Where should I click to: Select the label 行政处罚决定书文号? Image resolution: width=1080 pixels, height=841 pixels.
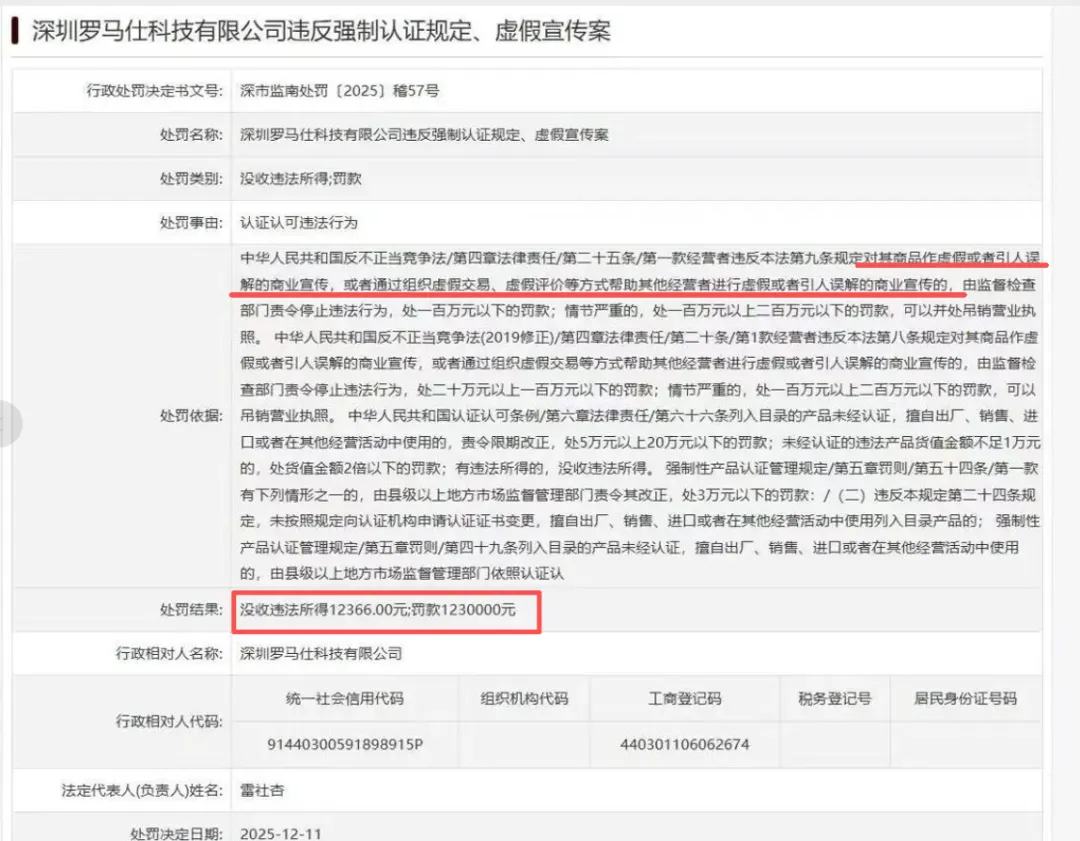tap(154, 91)
